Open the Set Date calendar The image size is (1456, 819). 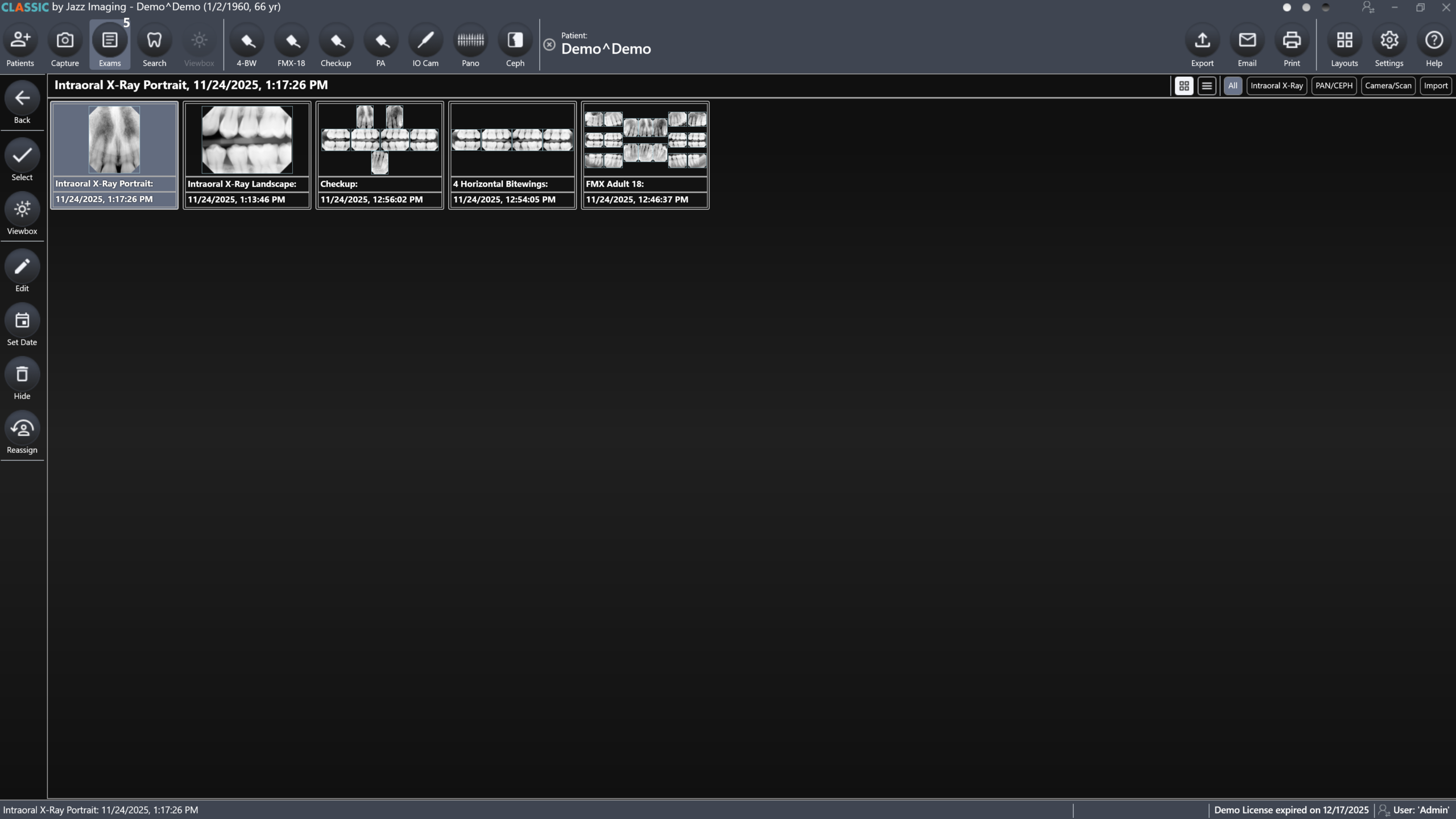tap(22, 321)
